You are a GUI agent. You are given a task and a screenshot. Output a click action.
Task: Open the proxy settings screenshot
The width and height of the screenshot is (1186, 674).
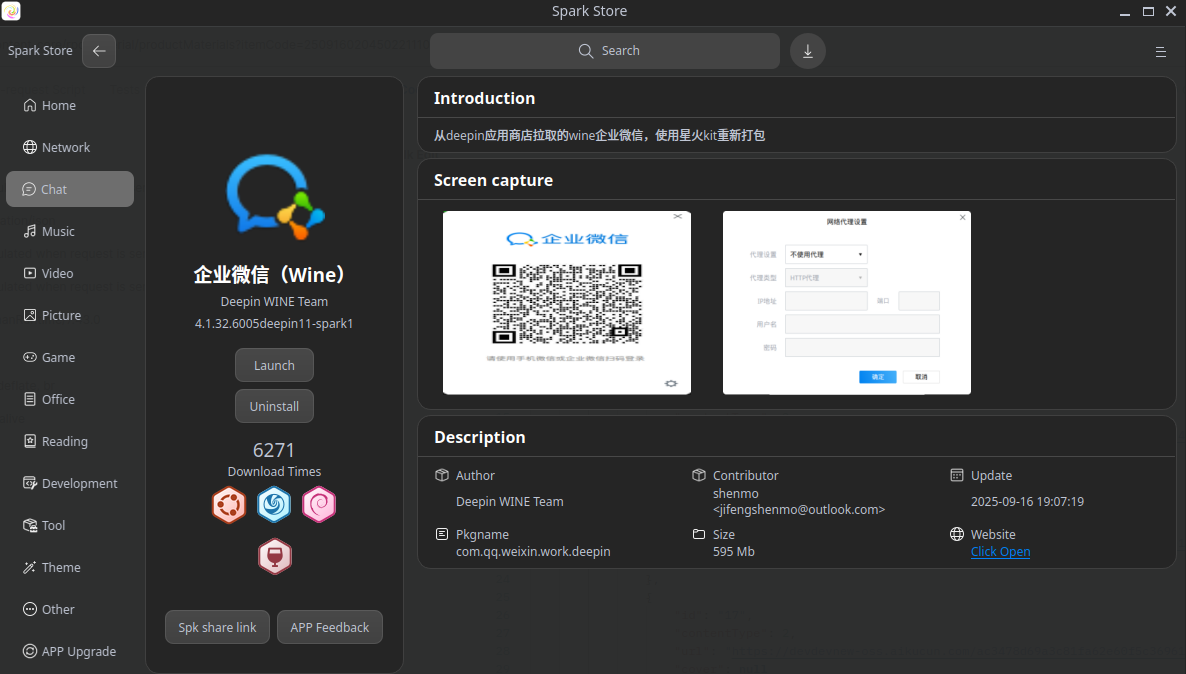(x=846, y=303)
